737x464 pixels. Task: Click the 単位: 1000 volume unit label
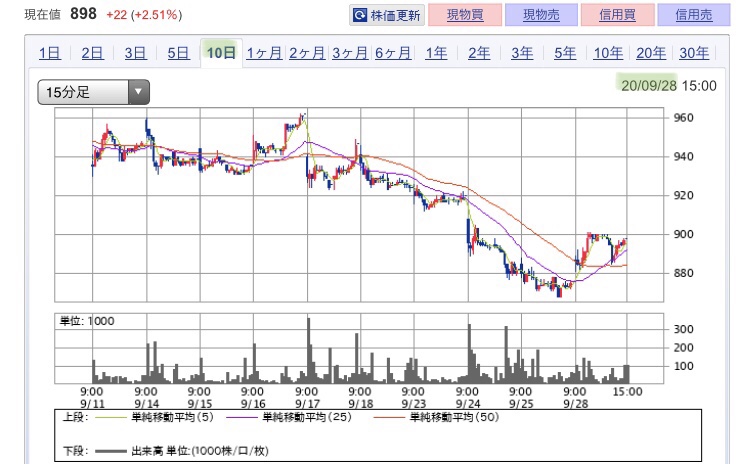pyautogui.click(x=87, y=322)
